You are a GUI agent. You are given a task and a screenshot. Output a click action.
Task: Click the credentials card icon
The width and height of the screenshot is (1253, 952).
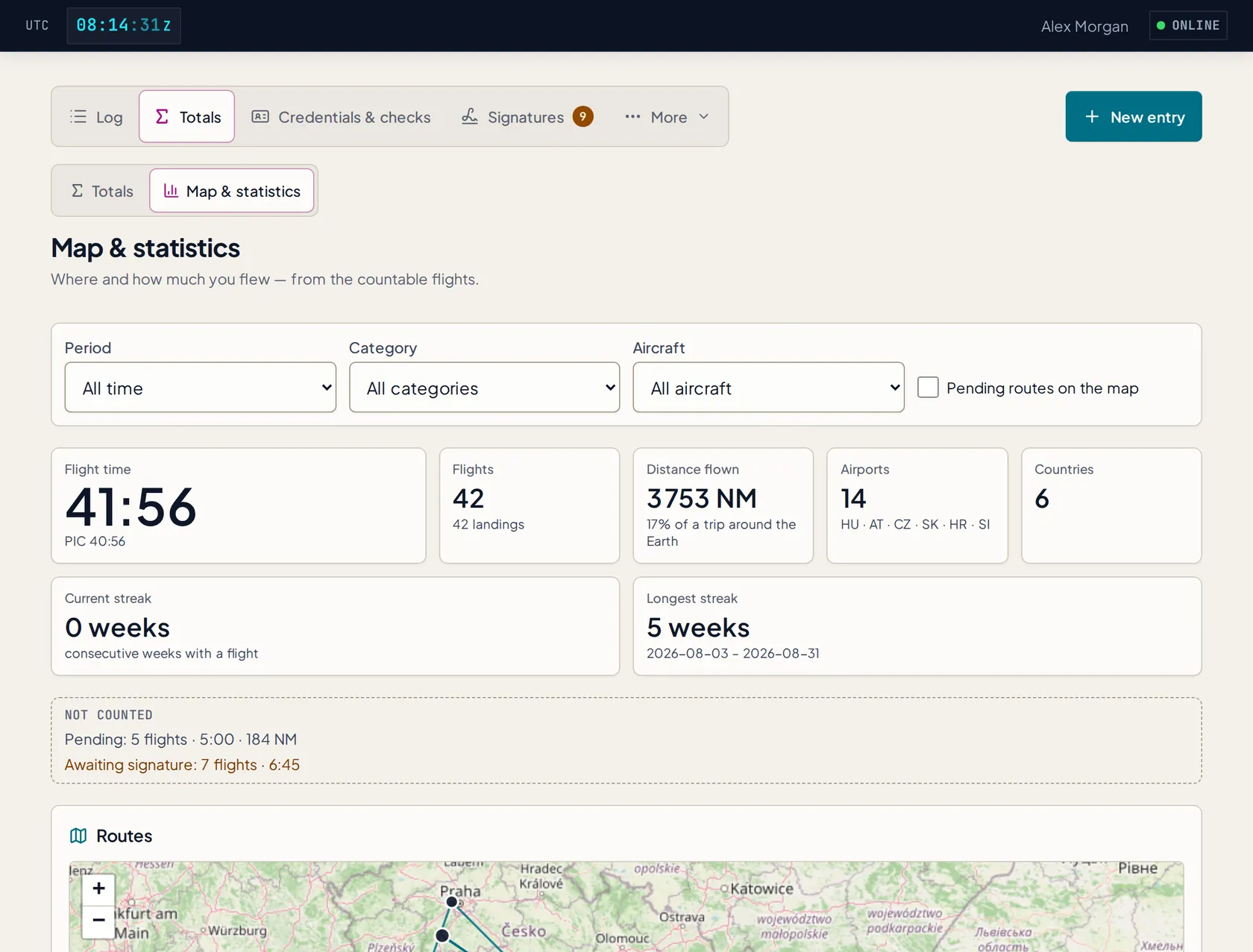pyautogui.click(x=260, y=117)
